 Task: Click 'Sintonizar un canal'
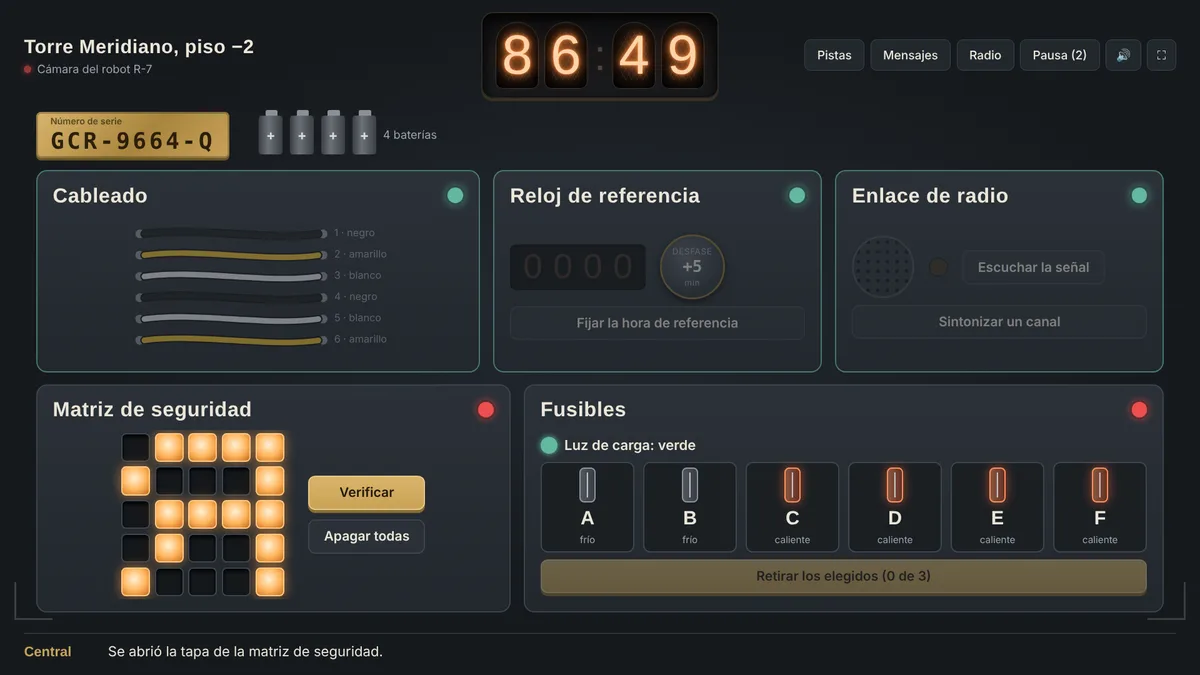(999, 322)
